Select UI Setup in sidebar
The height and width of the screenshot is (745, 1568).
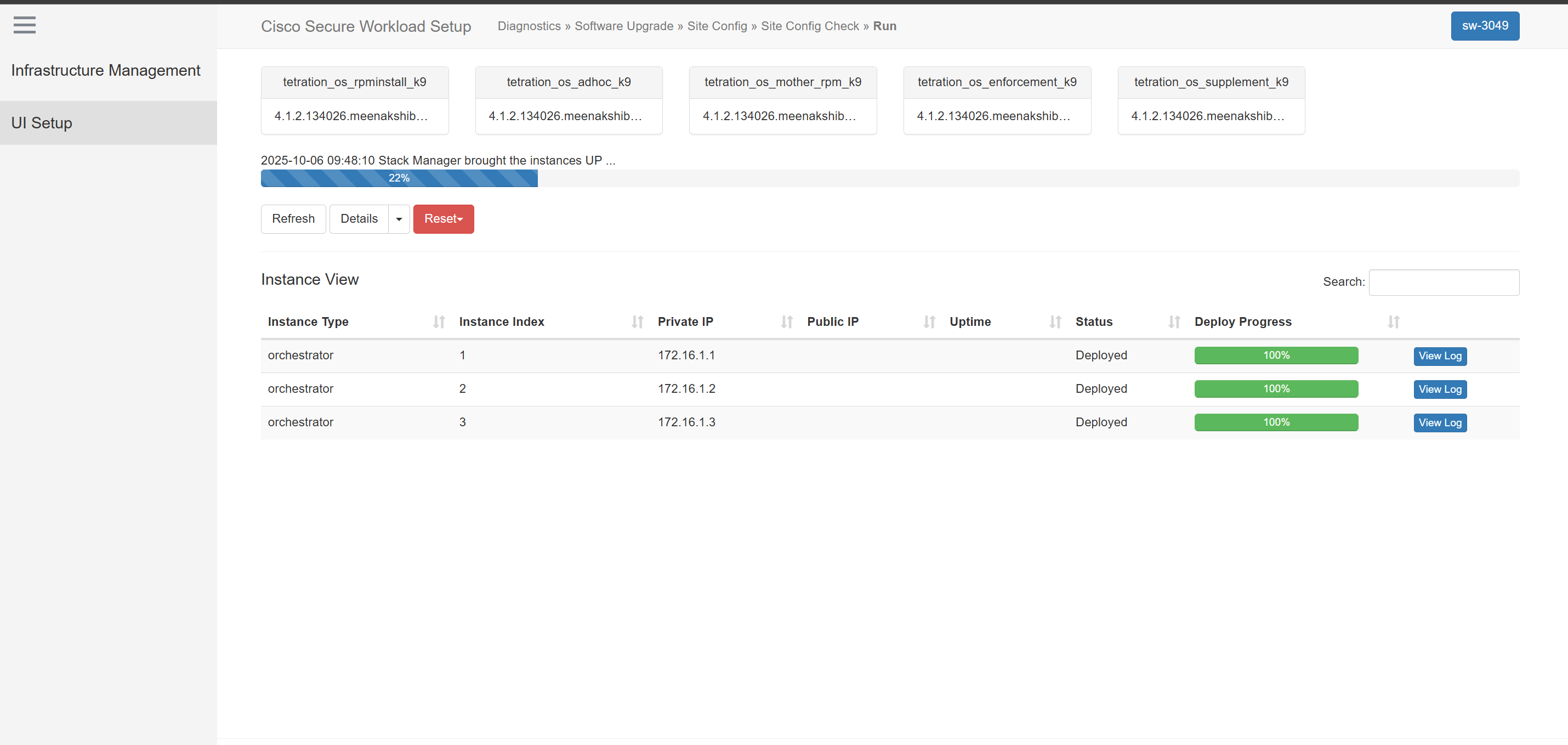(x=41, y=122)
